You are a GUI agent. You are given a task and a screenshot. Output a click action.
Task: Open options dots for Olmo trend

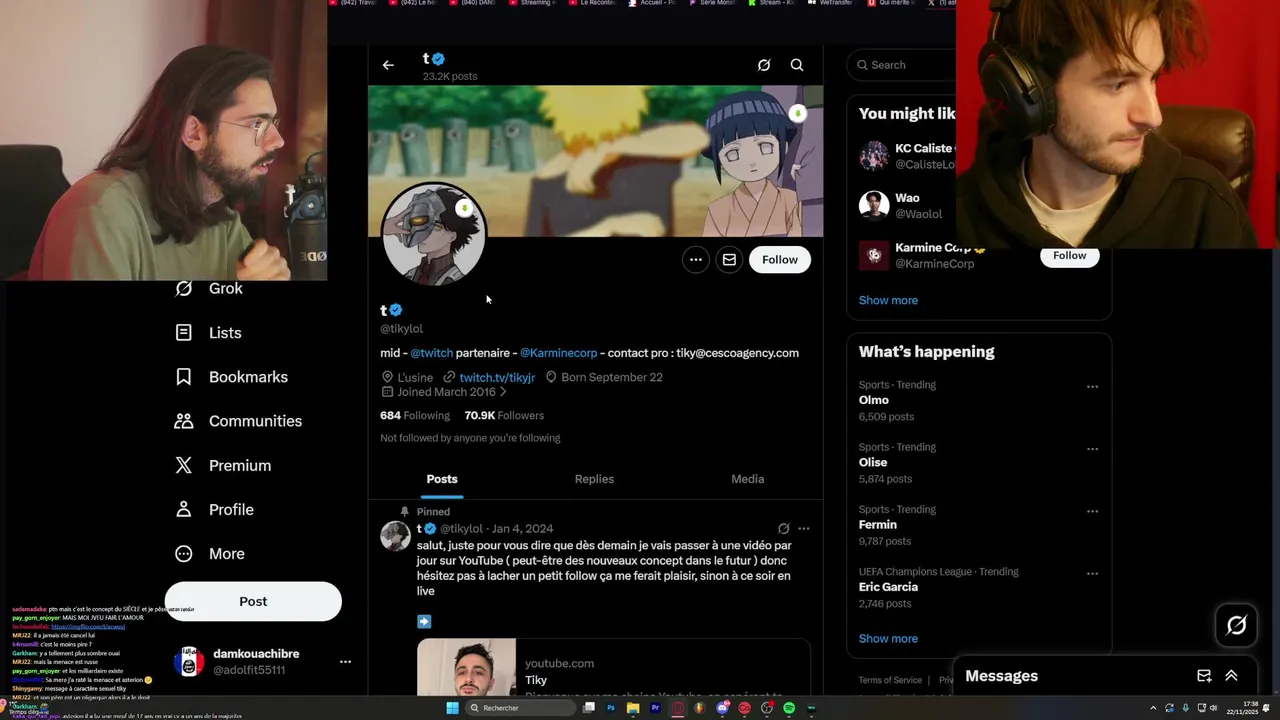(1092, 387)
